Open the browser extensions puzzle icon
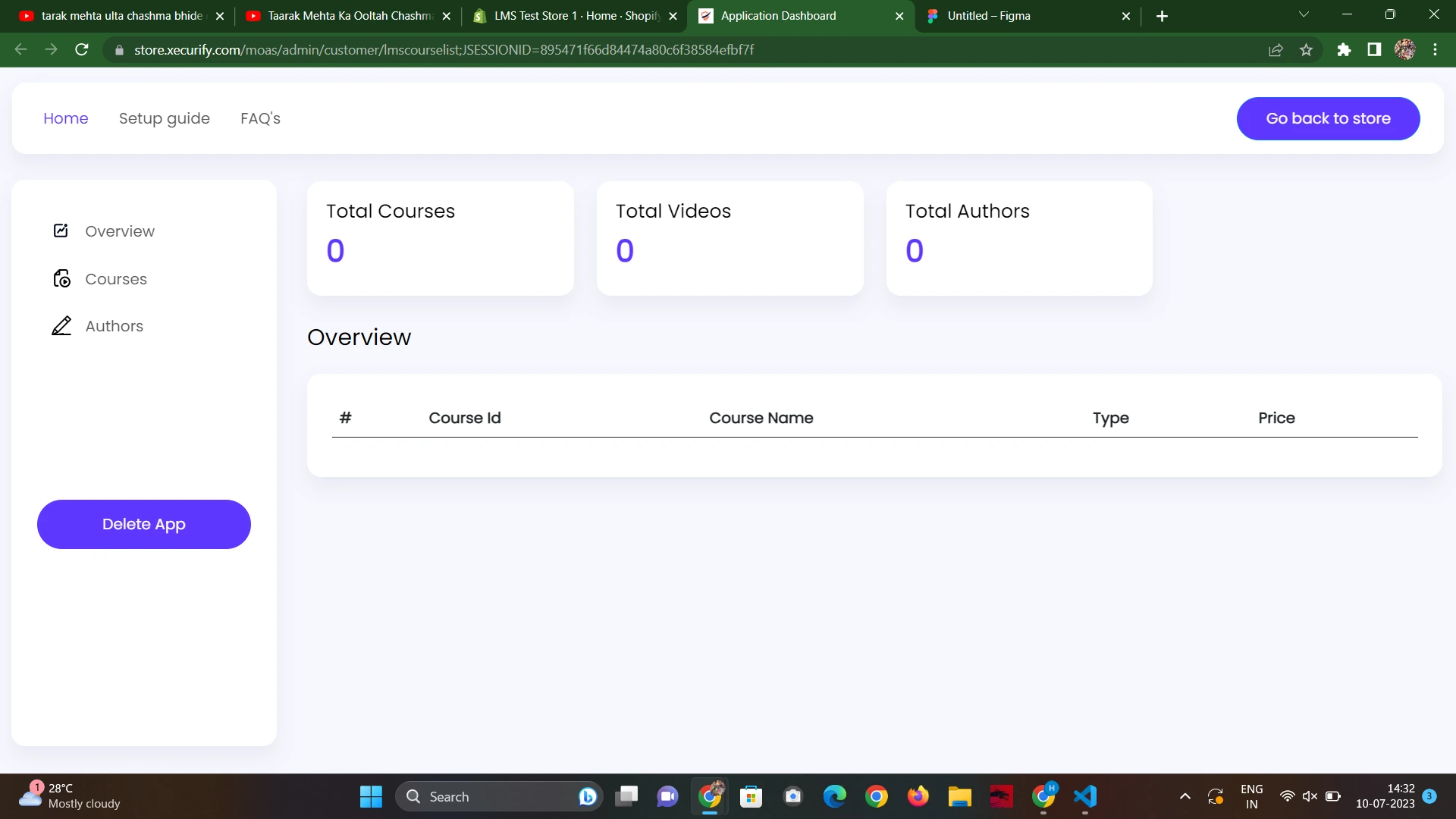The image size is (1456, 819). tap(1344, 50)
